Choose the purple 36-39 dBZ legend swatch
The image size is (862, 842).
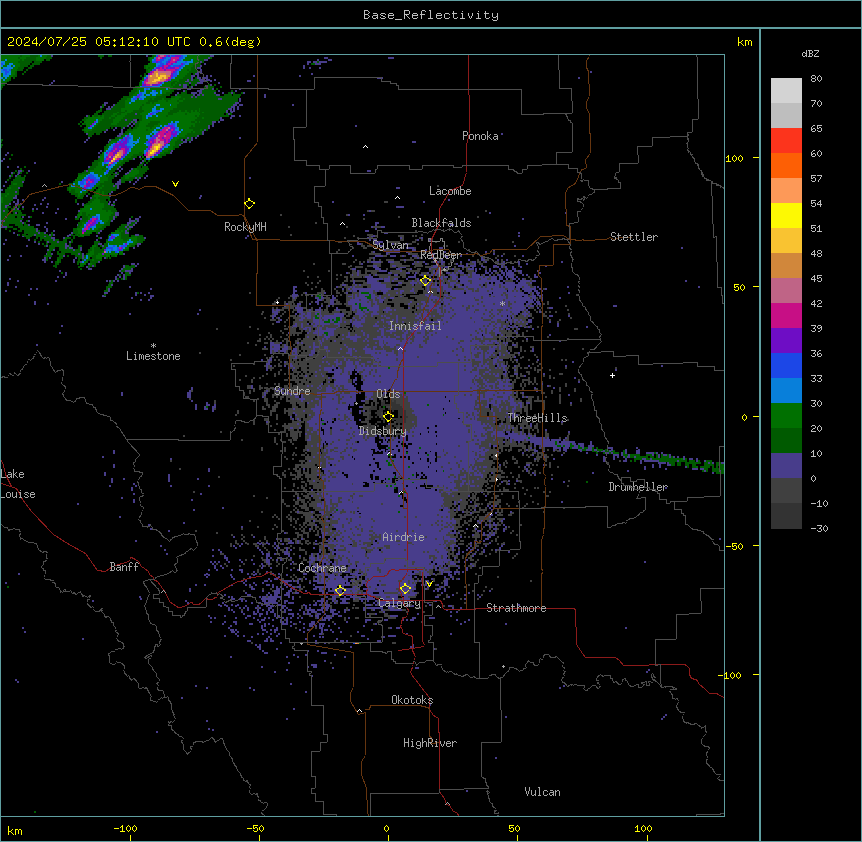click(786, 341)
